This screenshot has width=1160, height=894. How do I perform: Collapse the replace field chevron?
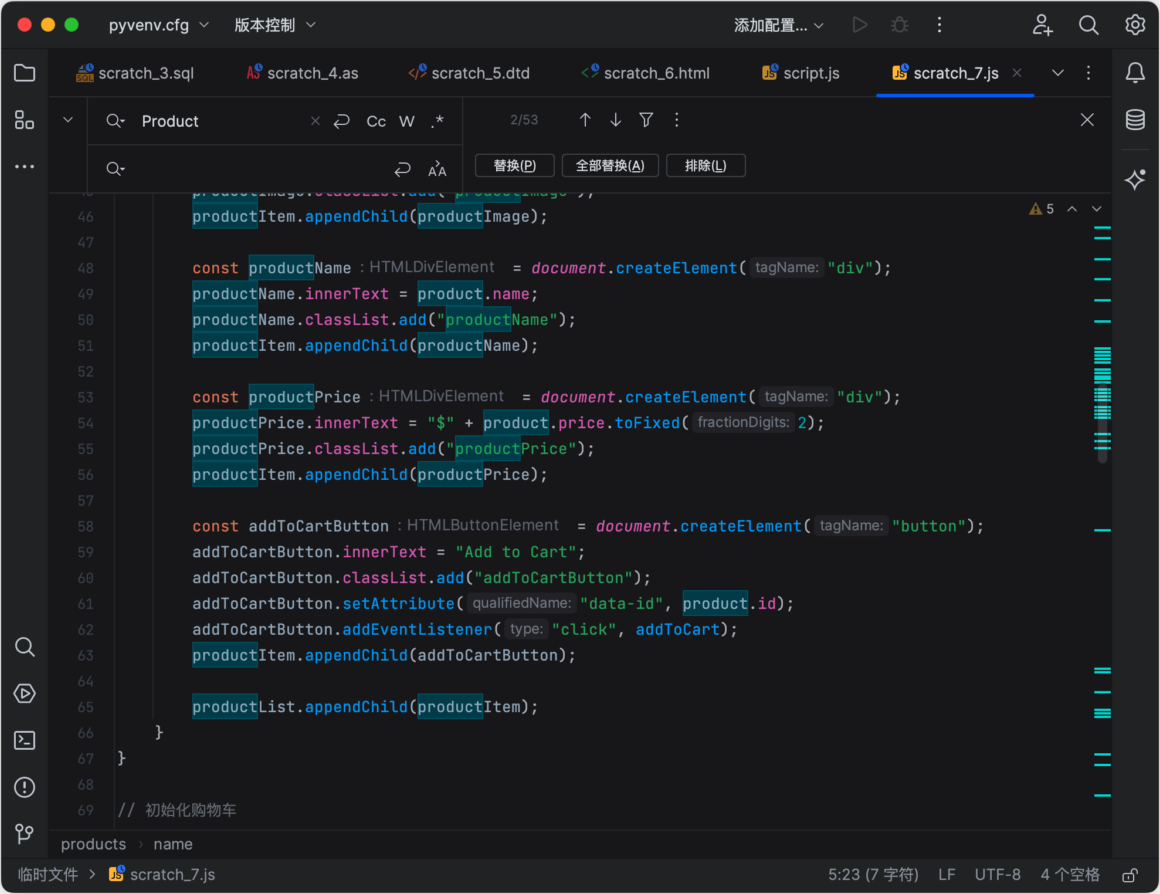[68, 119]
